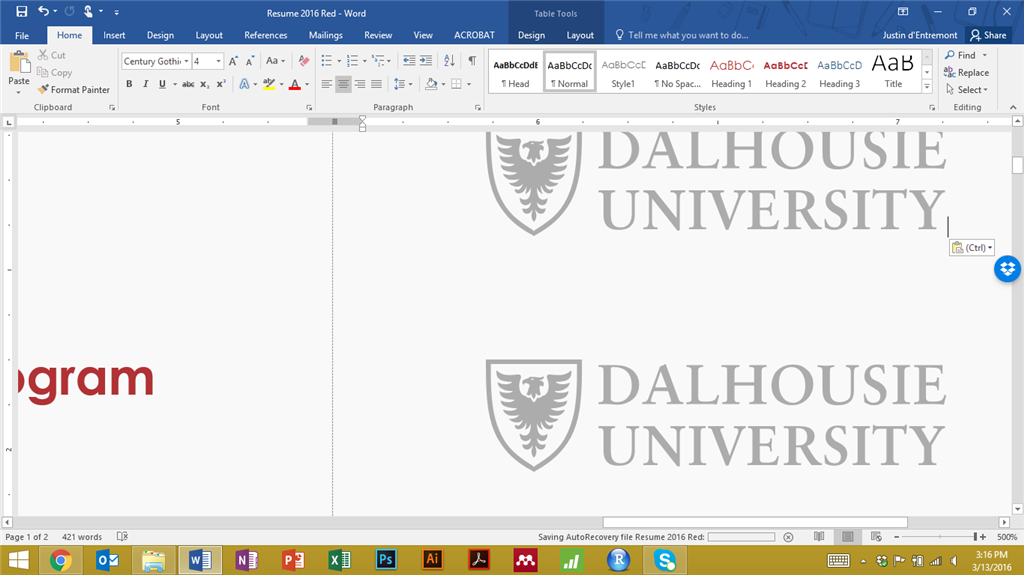Apply the Title style
The height and width of the screenshot is (575, 1024).
click(x=893, y=73)
